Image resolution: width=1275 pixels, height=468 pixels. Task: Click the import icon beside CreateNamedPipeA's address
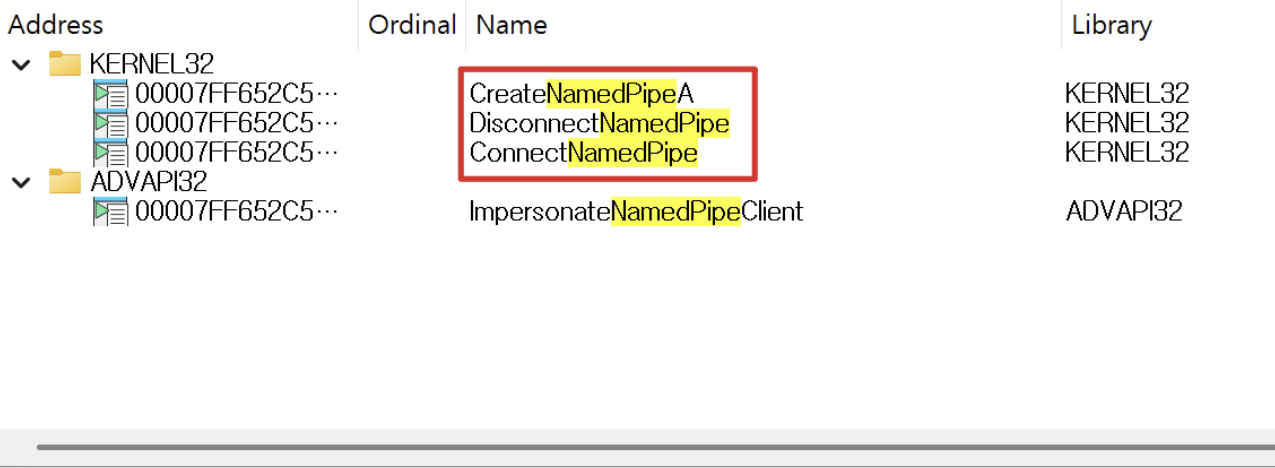click(110, 95)
